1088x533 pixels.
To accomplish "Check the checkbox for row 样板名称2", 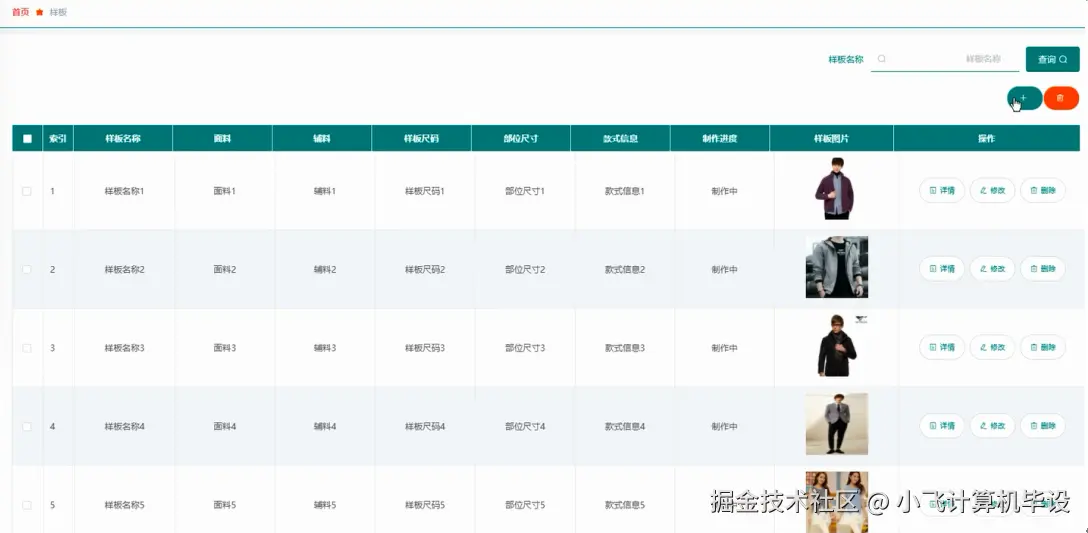I will [27, 269].
